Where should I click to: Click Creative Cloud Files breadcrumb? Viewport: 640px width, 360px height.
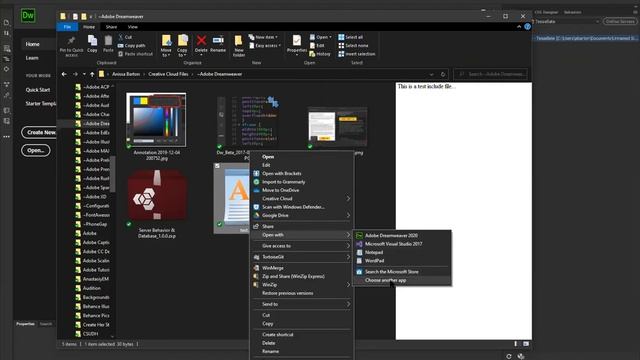[168, 74]
